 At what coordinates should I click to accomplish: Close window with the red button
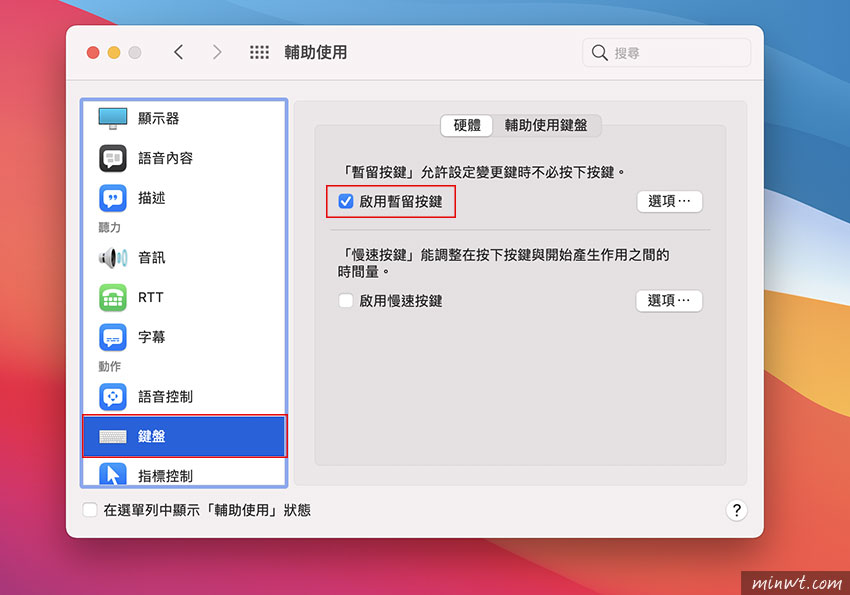point(93,53)
